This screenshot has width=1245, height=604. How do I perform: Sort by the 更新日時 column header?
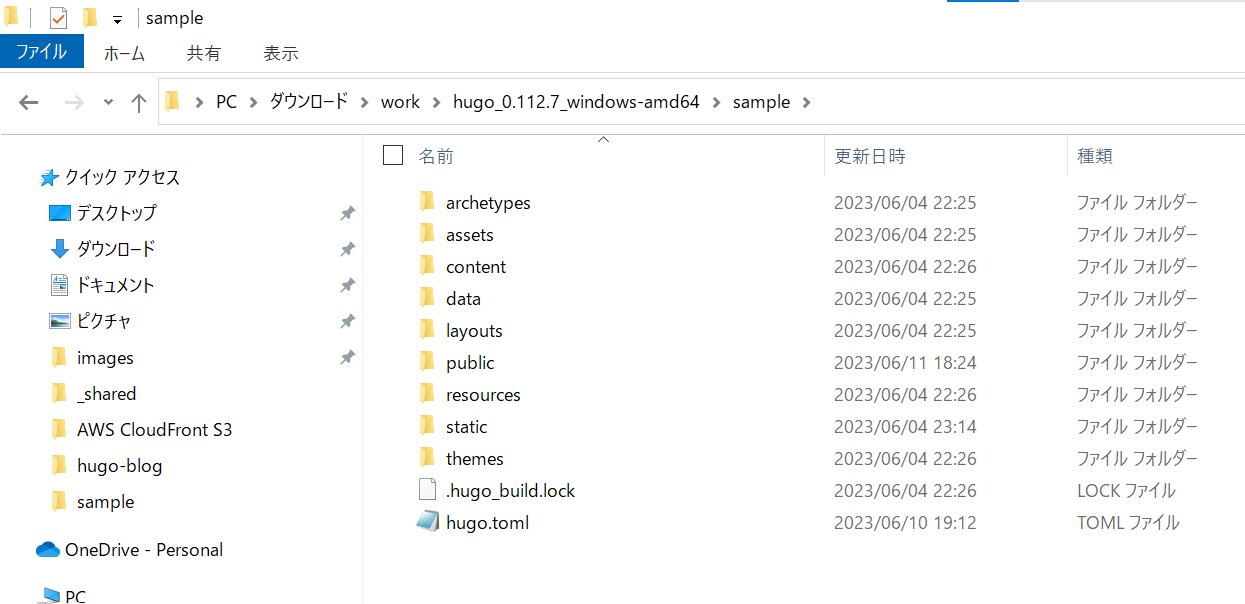click(x=870, y=156)
